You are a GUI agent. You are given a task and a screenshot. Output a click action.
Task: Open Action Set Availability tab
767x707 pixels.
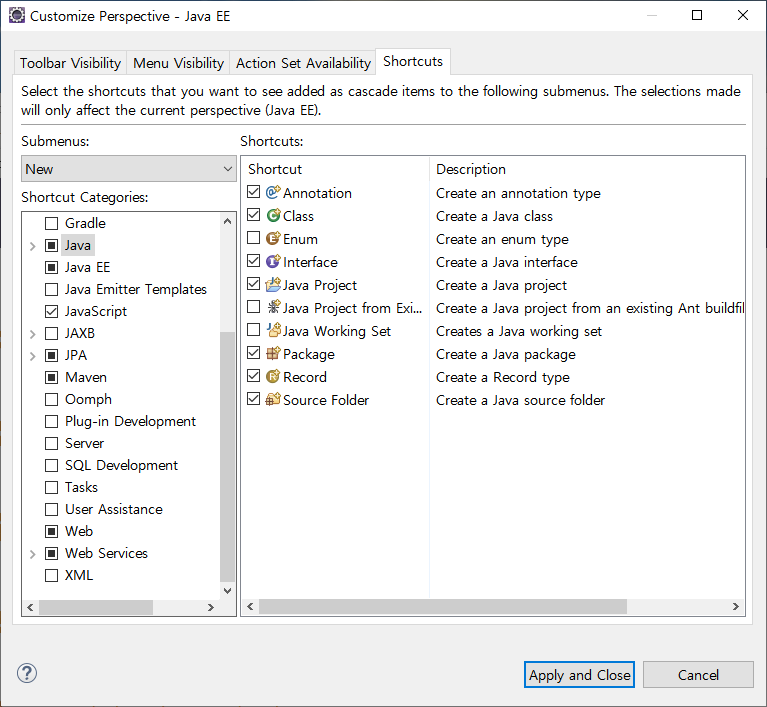click(303, 63)
